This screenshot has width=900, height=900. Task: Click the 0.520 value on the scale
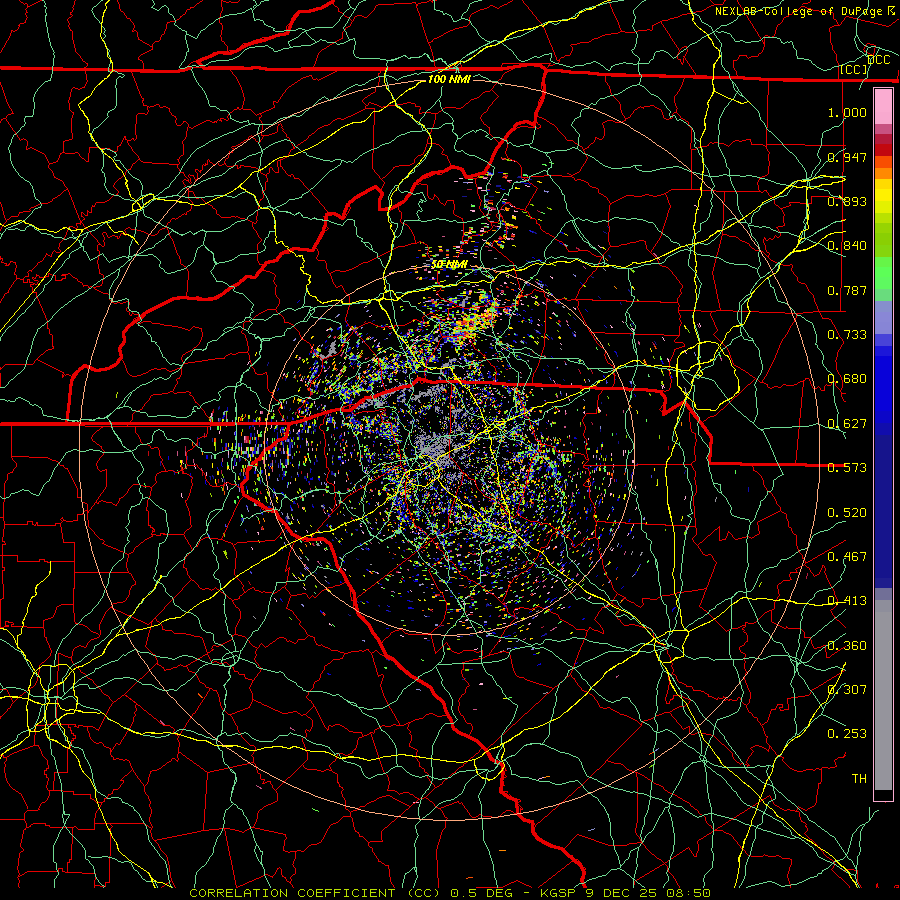[847, 512]
